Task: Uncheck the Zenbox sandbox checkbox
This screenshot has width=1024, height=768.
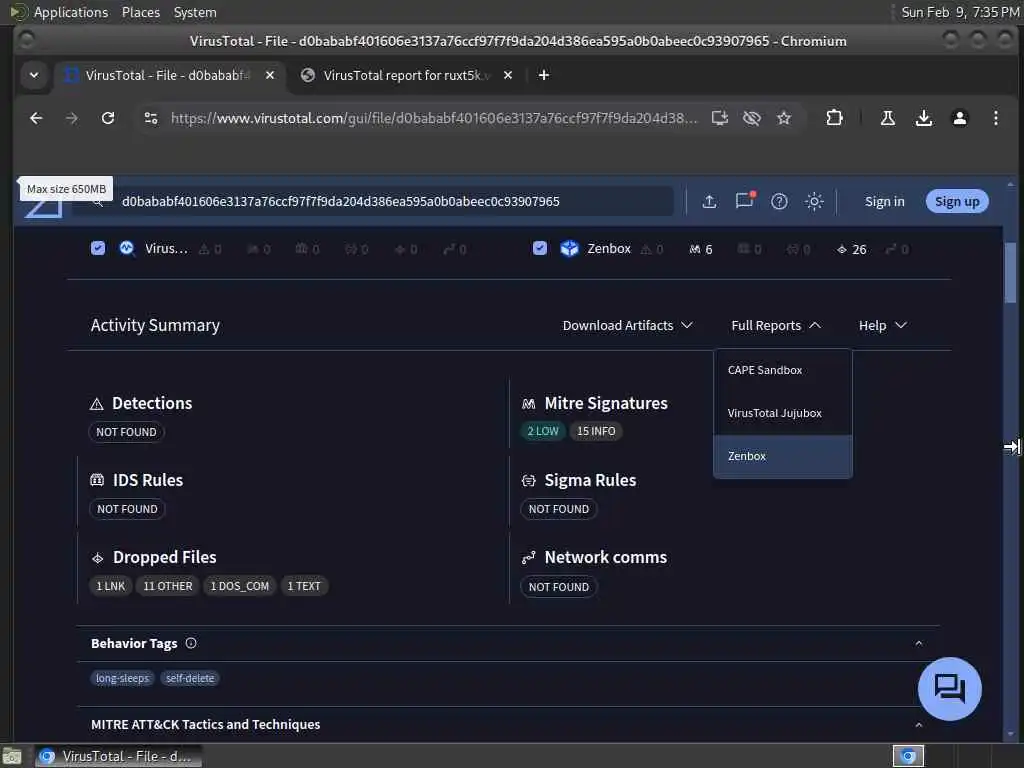Action: point(539,248)
